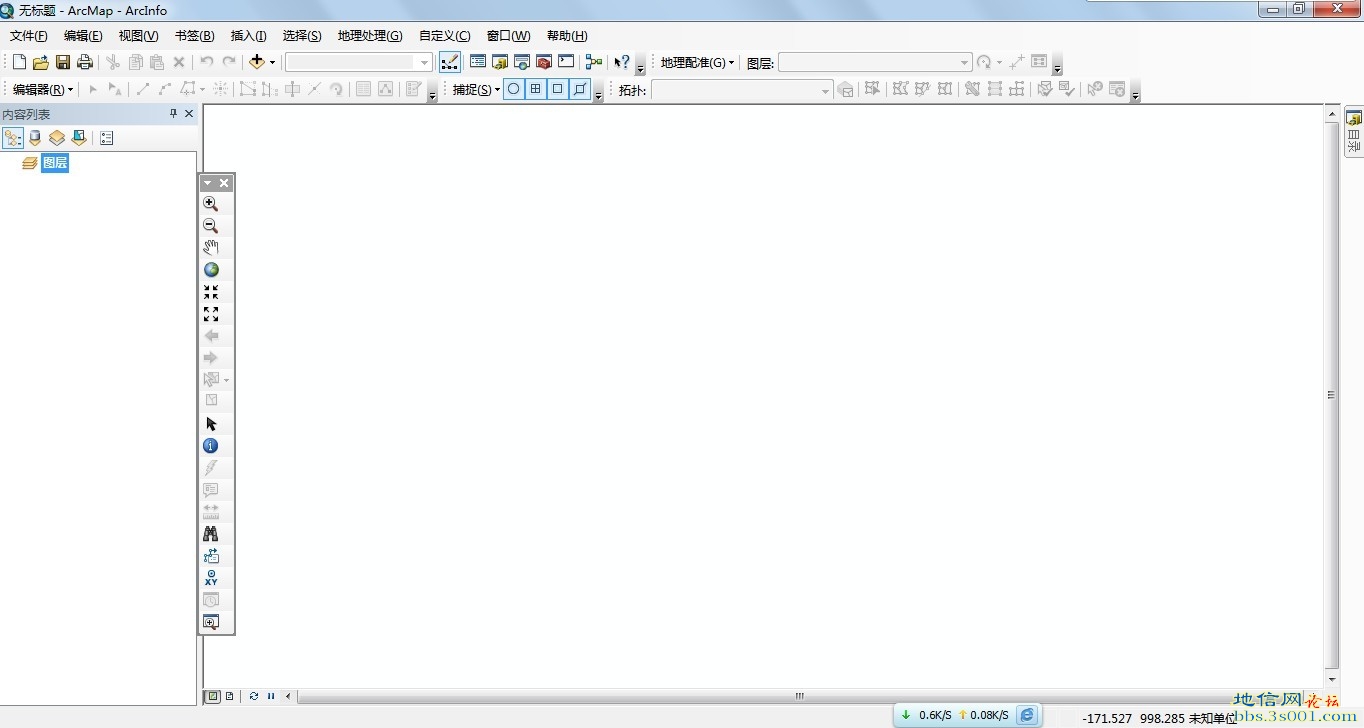Switch to Layout View
This screenshot has width=1364, height=728.
230,696
